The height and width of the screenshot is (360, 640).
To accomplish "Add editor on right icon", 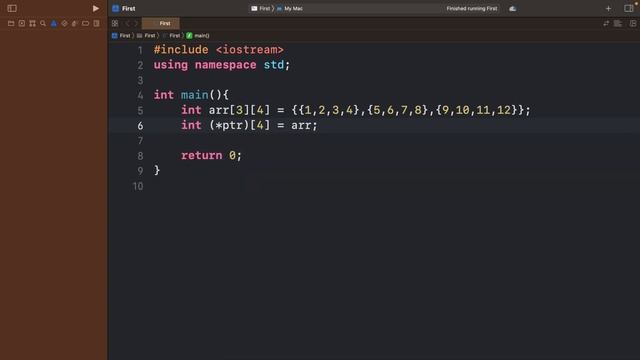I will (x=633, y=24).
